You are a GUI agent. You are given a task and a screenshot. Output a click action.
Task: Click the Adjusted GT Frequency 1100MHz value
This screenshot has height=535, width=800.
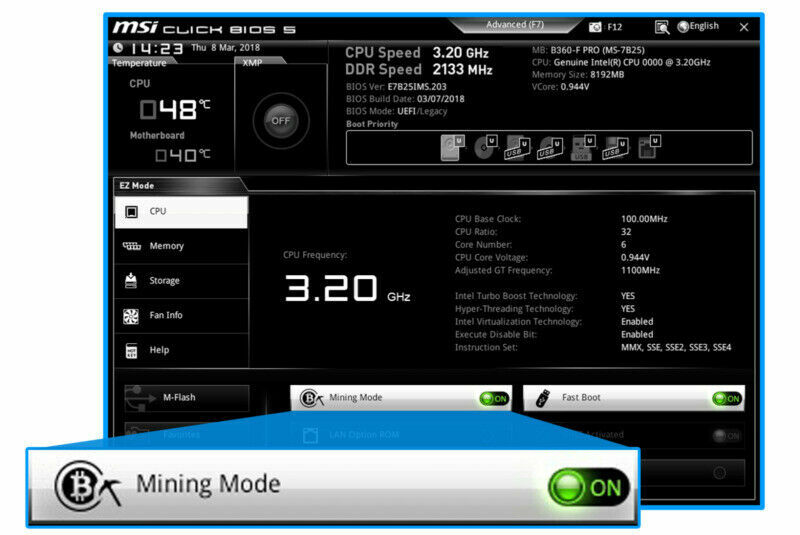640,270
